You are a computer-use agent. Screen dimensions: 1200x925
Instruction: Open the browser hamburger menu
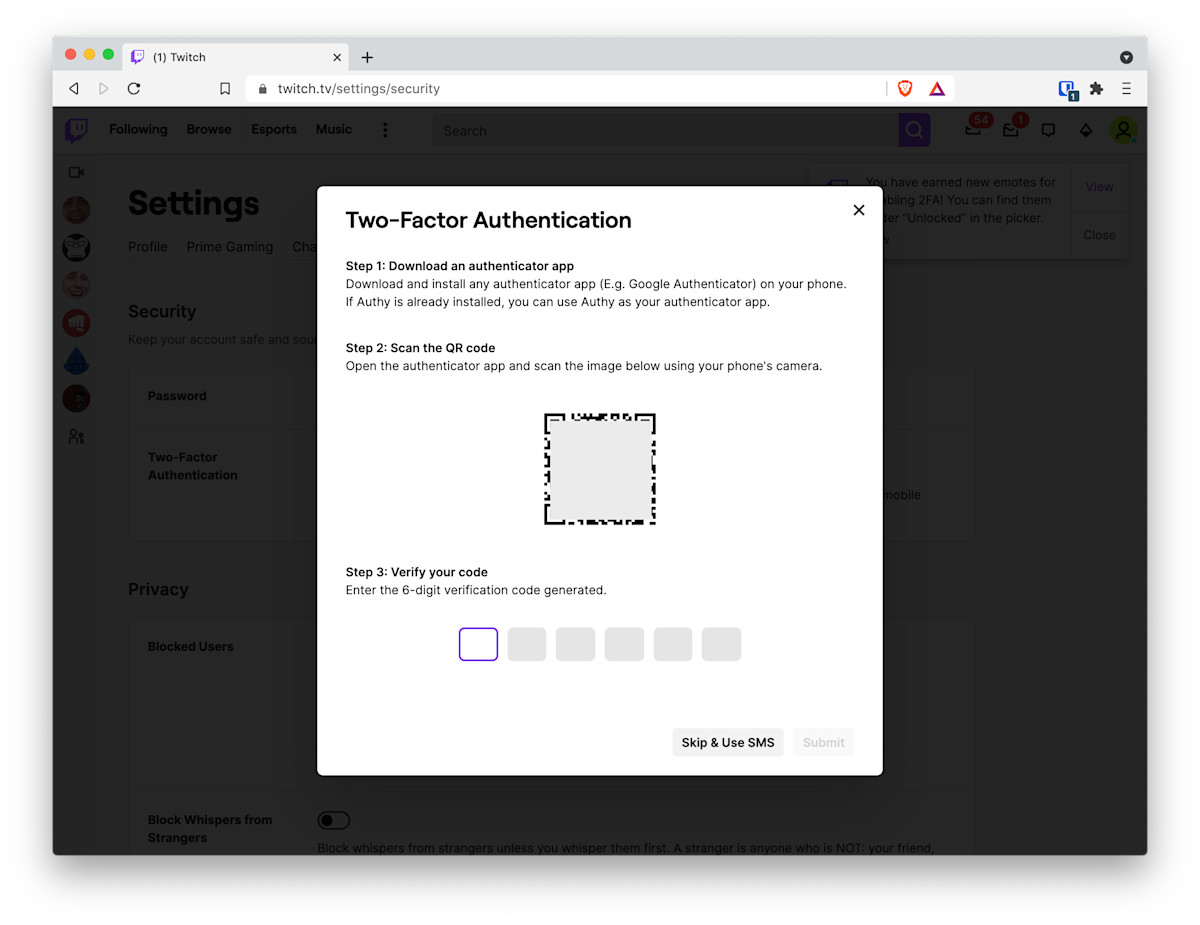point(1126,89)
